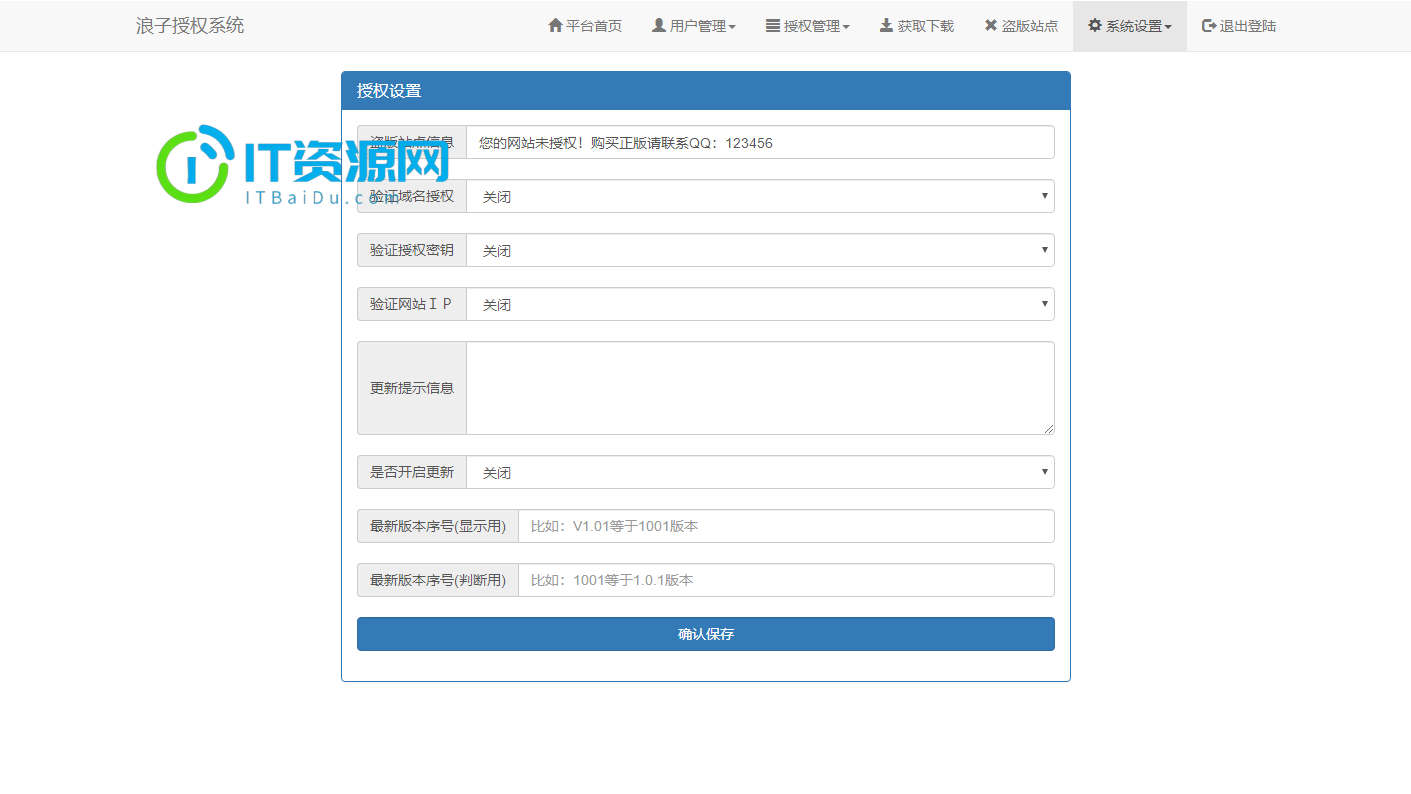Click the logout icon in 退出登陆

pos(1209,25)
